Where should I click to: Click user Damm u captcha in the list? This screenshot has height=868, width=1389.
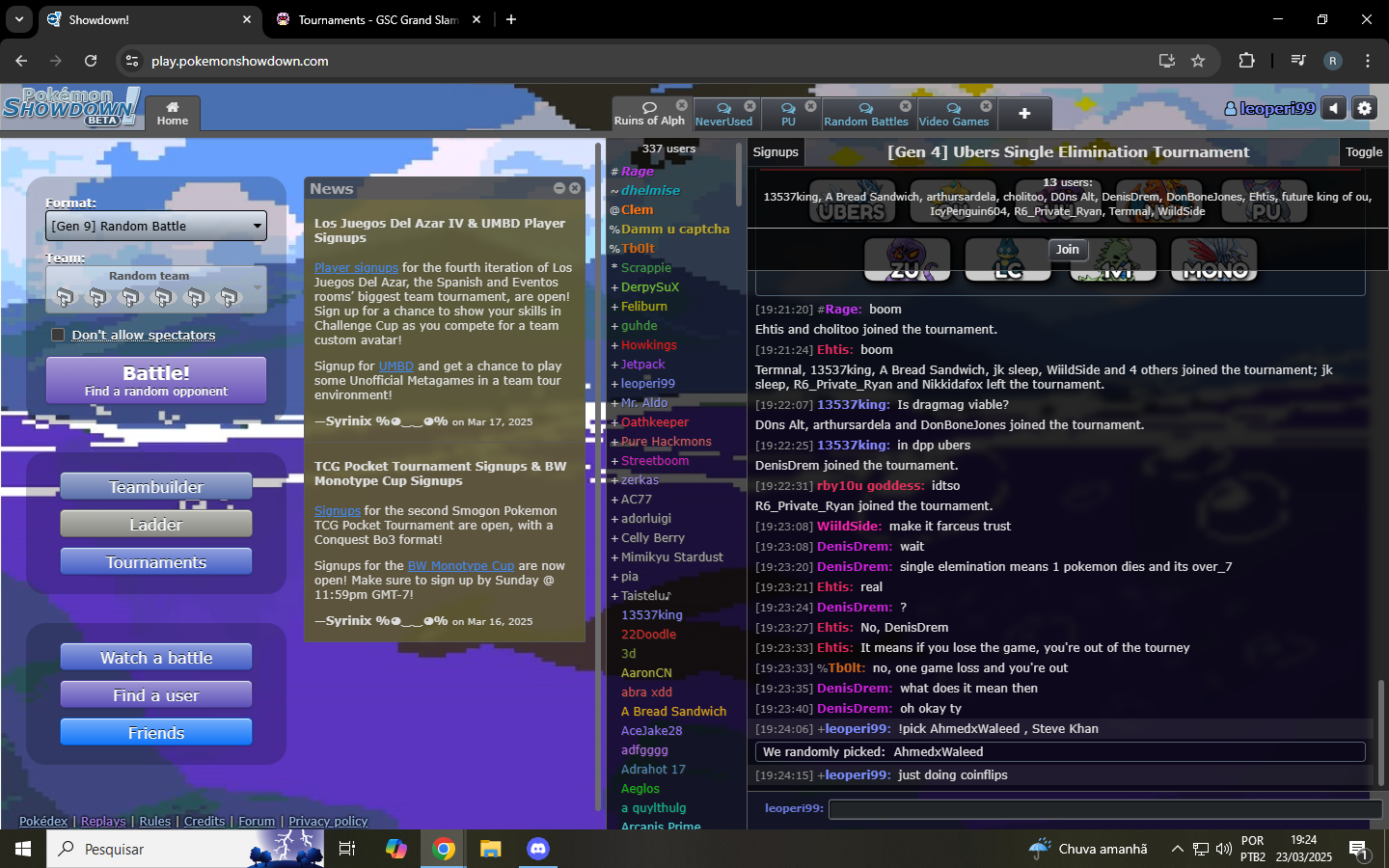[x=675, y=230]
